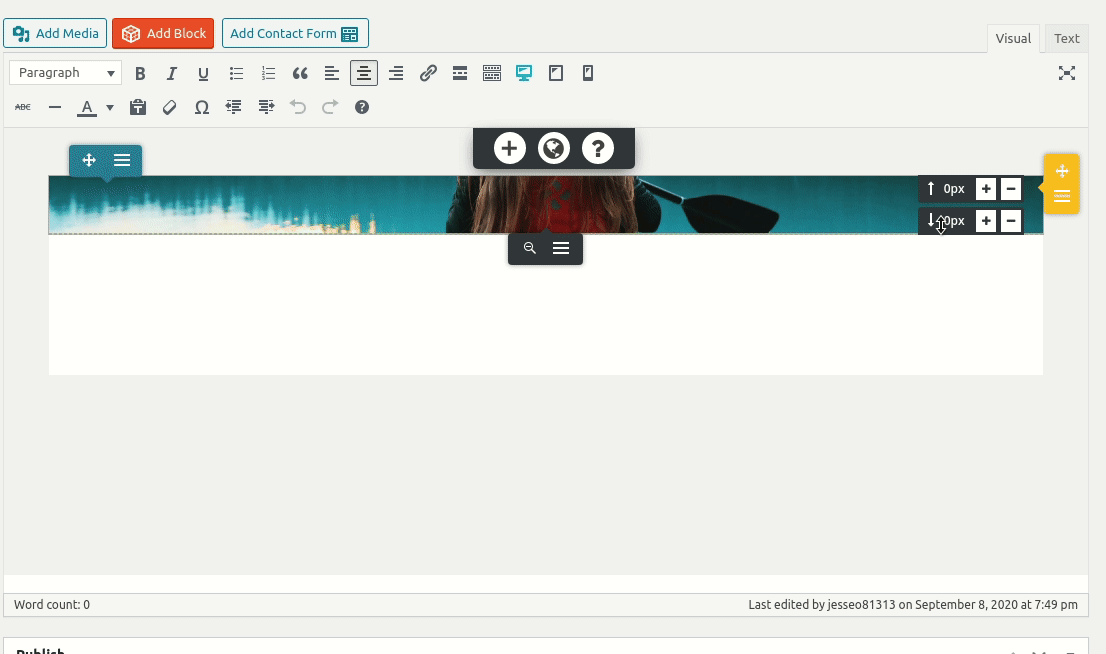The width and height of the screenshot is (1106, 654).
Task: Increase the top padding value
Action: pyautogui.click(x=986, y=189)
